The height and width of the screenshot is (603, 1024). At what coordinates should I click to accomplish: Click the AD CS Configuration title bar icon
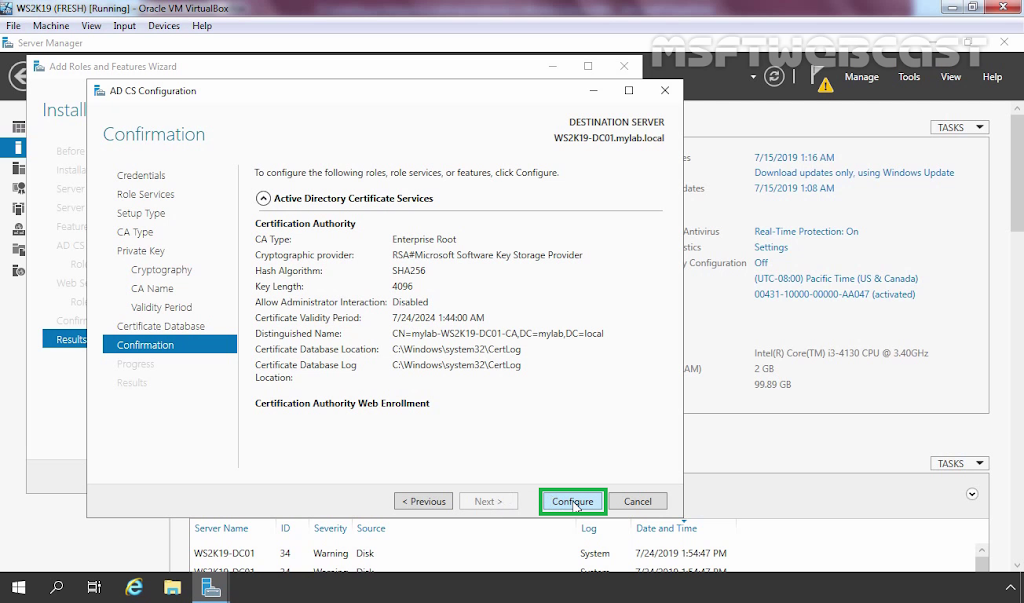(99, 91)
